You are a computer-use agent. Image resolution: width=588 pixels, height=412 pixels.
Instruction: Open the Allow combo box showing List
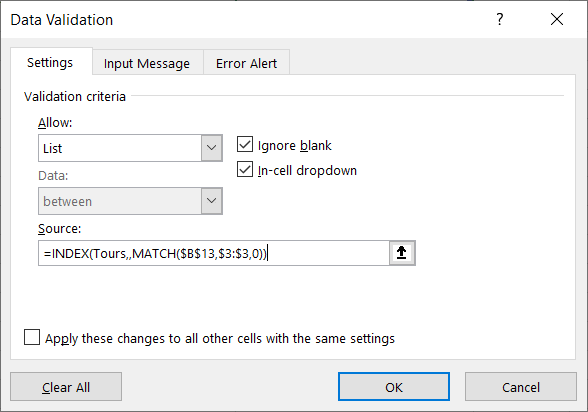click(130, 148)
